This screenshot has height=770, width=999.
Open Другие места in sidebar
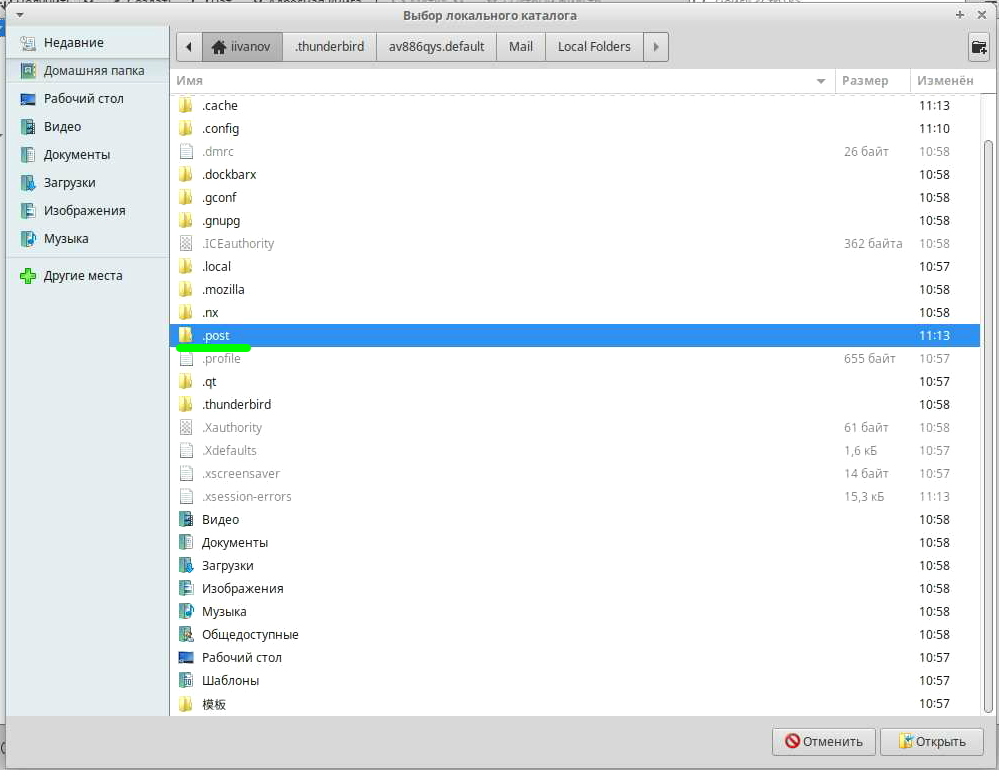pos(87,276)
